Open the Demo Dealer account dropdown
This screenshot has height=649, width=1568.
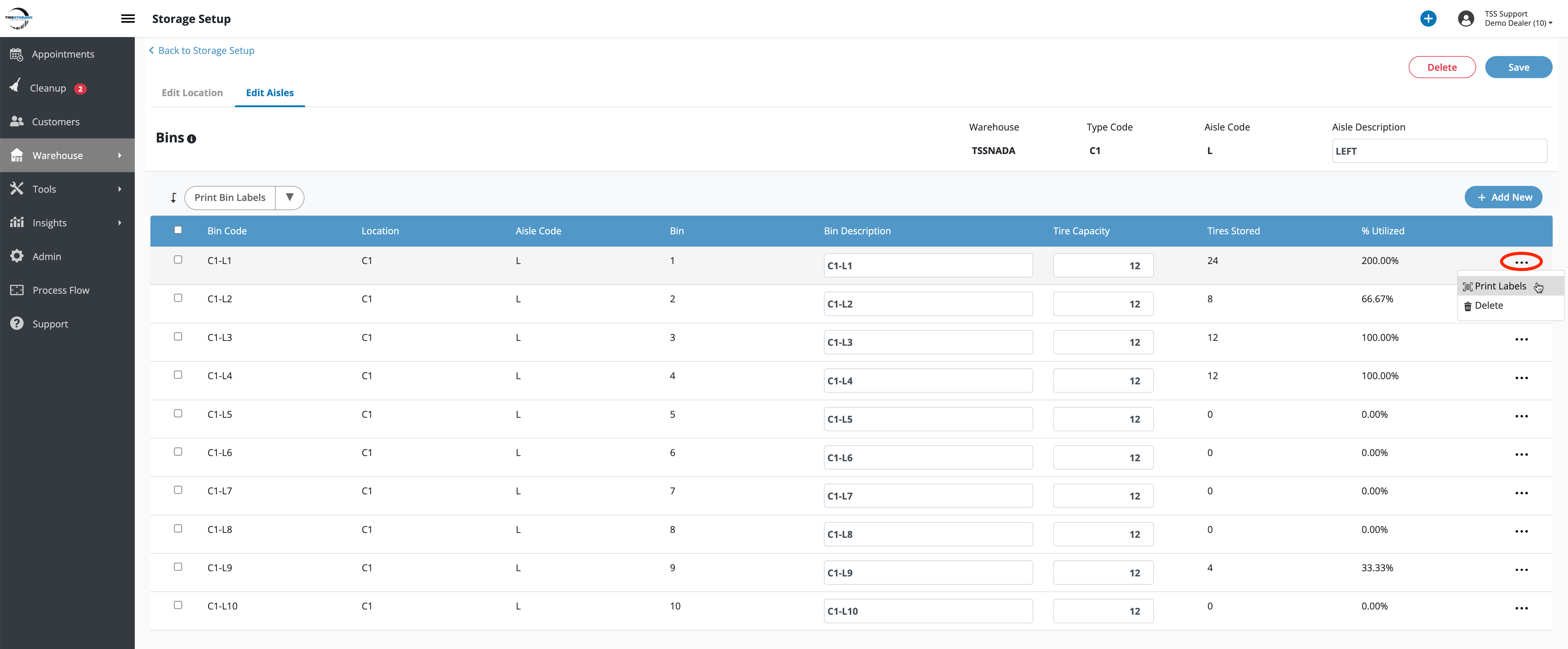(1519, 23)
